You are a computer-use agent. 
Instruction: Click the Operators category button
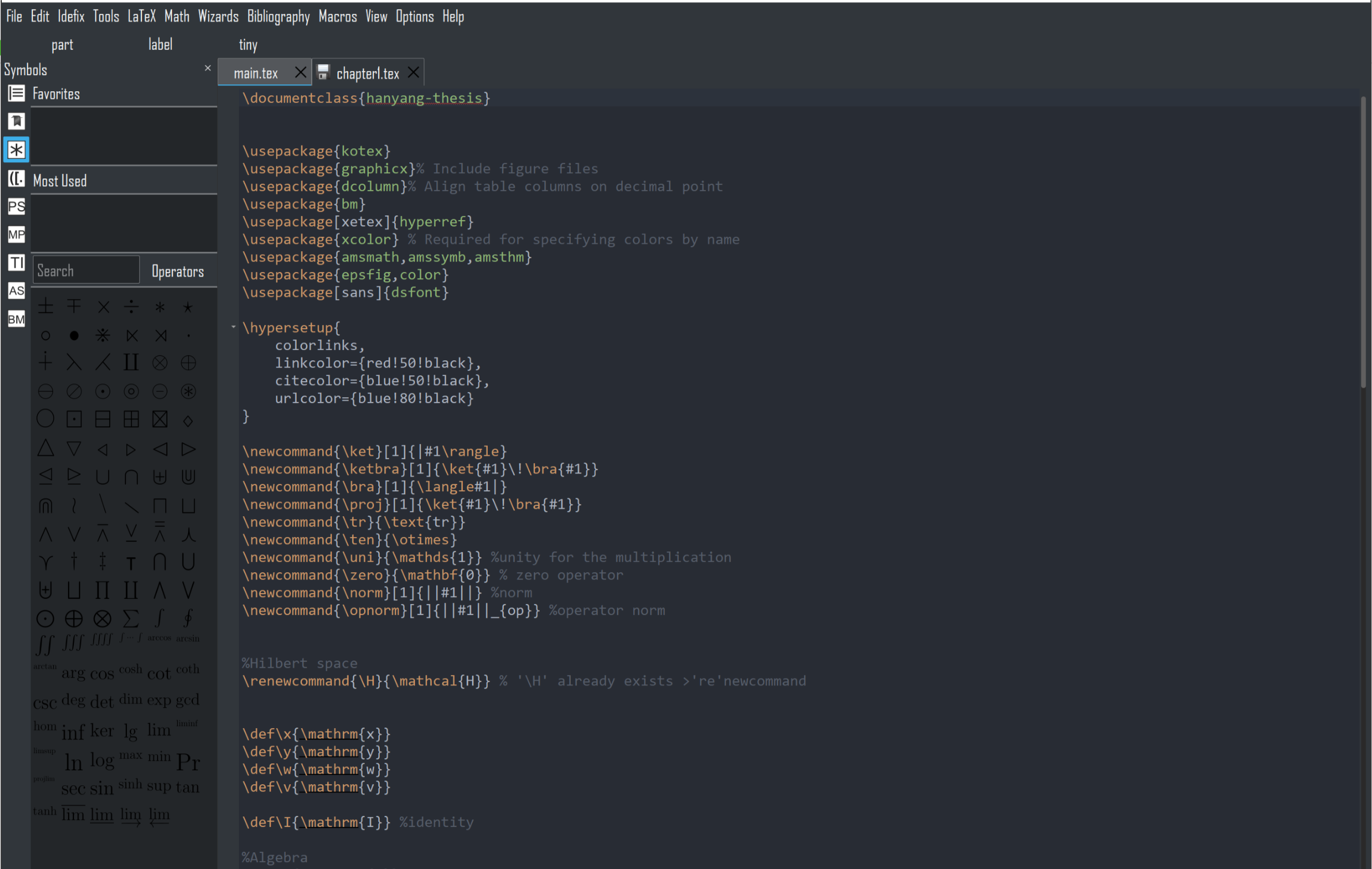pyautogui.click(x=177, y=270)
